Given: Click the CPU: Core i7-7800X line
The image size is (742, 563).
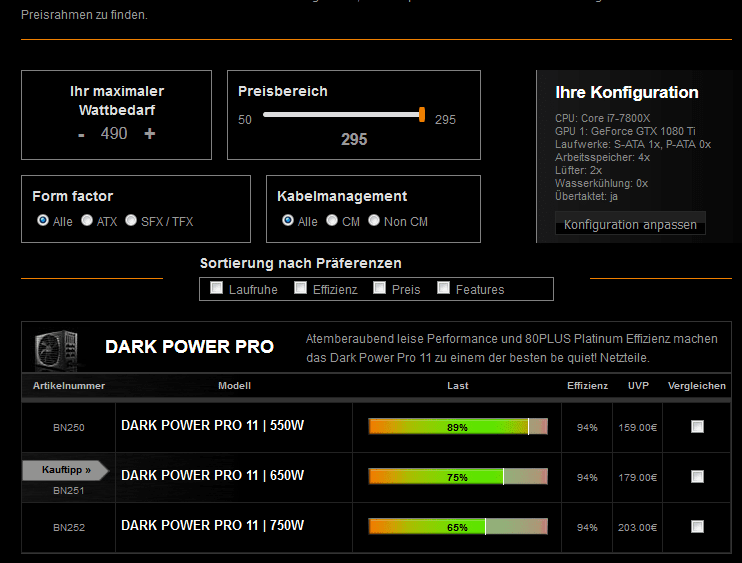Looking at the screenshot, I should pyautogui.click(x=602, y=118).
